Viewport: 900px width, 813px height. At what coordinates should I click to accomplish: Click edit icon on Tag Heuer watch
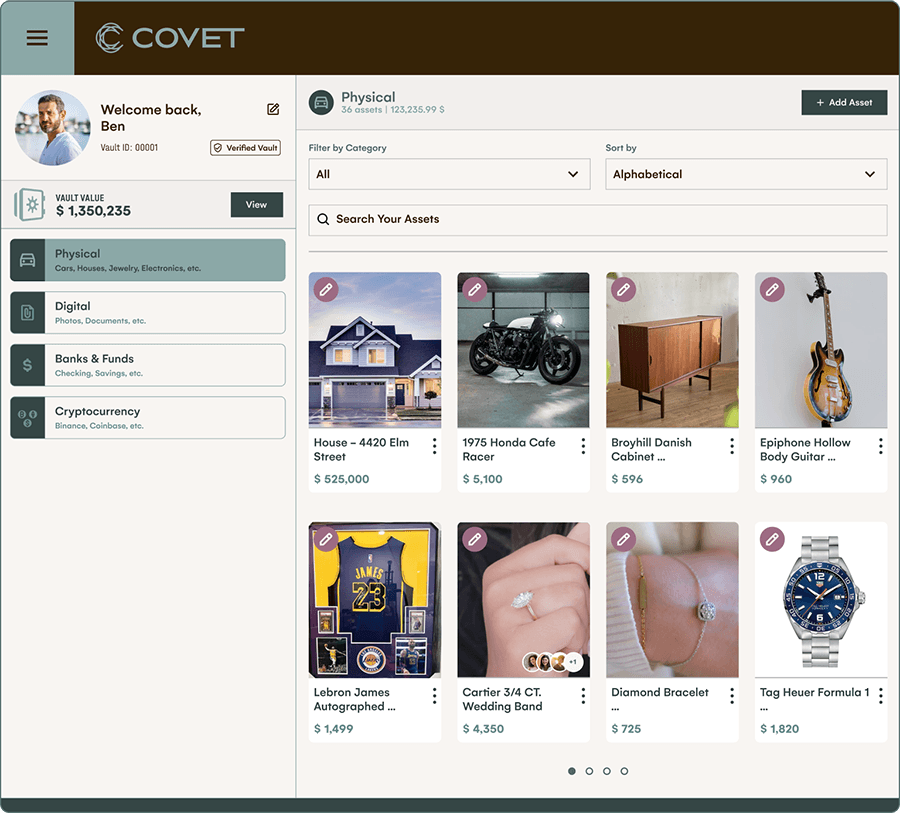point(771,540)
